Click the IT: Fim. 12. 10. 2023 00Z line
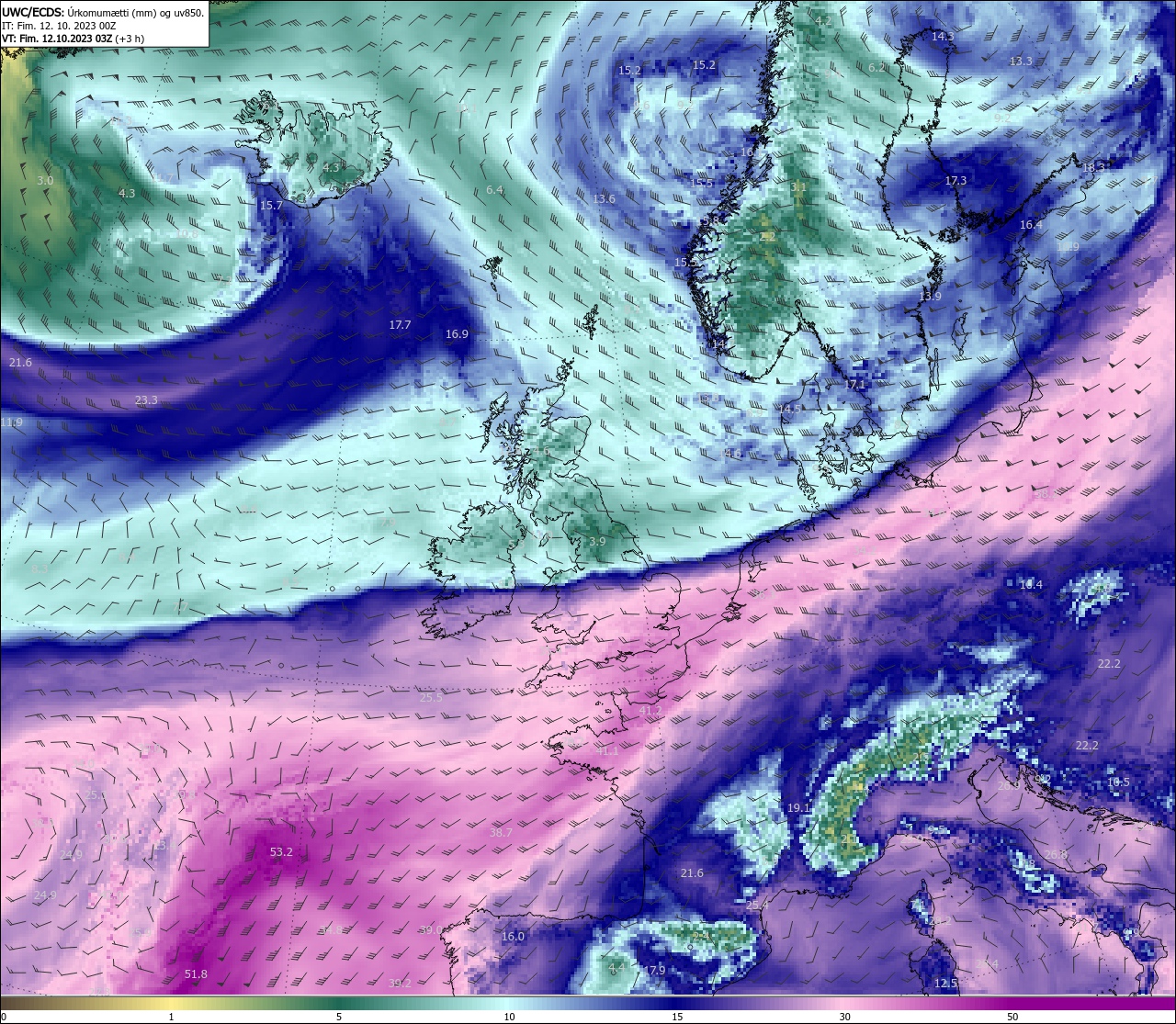 pyautogui.click(x=59, y=26)
